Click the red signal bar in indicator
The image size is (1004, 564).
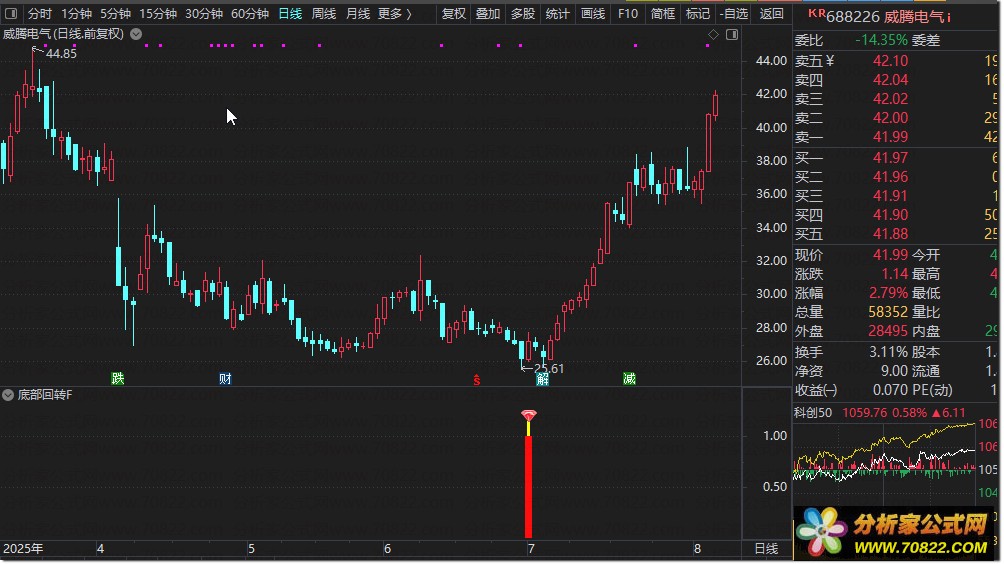tap(528, 487)
